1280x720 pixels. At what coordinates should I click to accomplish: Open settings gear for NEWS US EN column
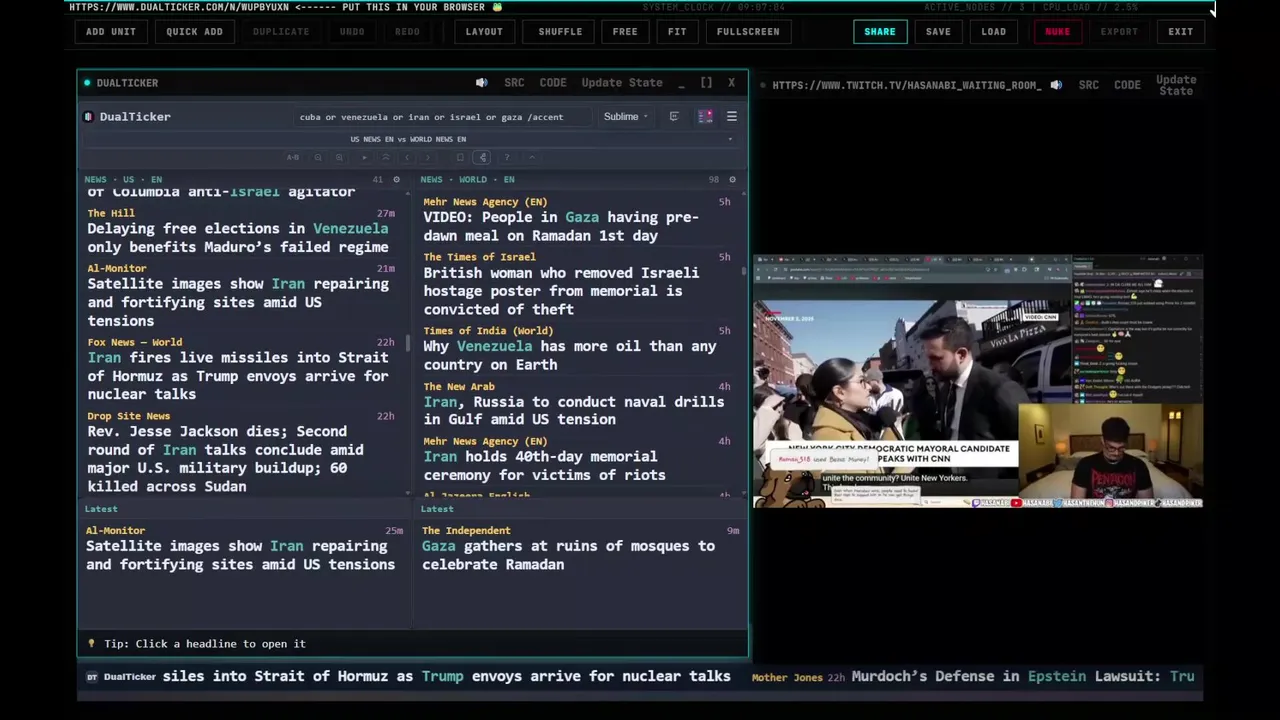coord(396,180)
